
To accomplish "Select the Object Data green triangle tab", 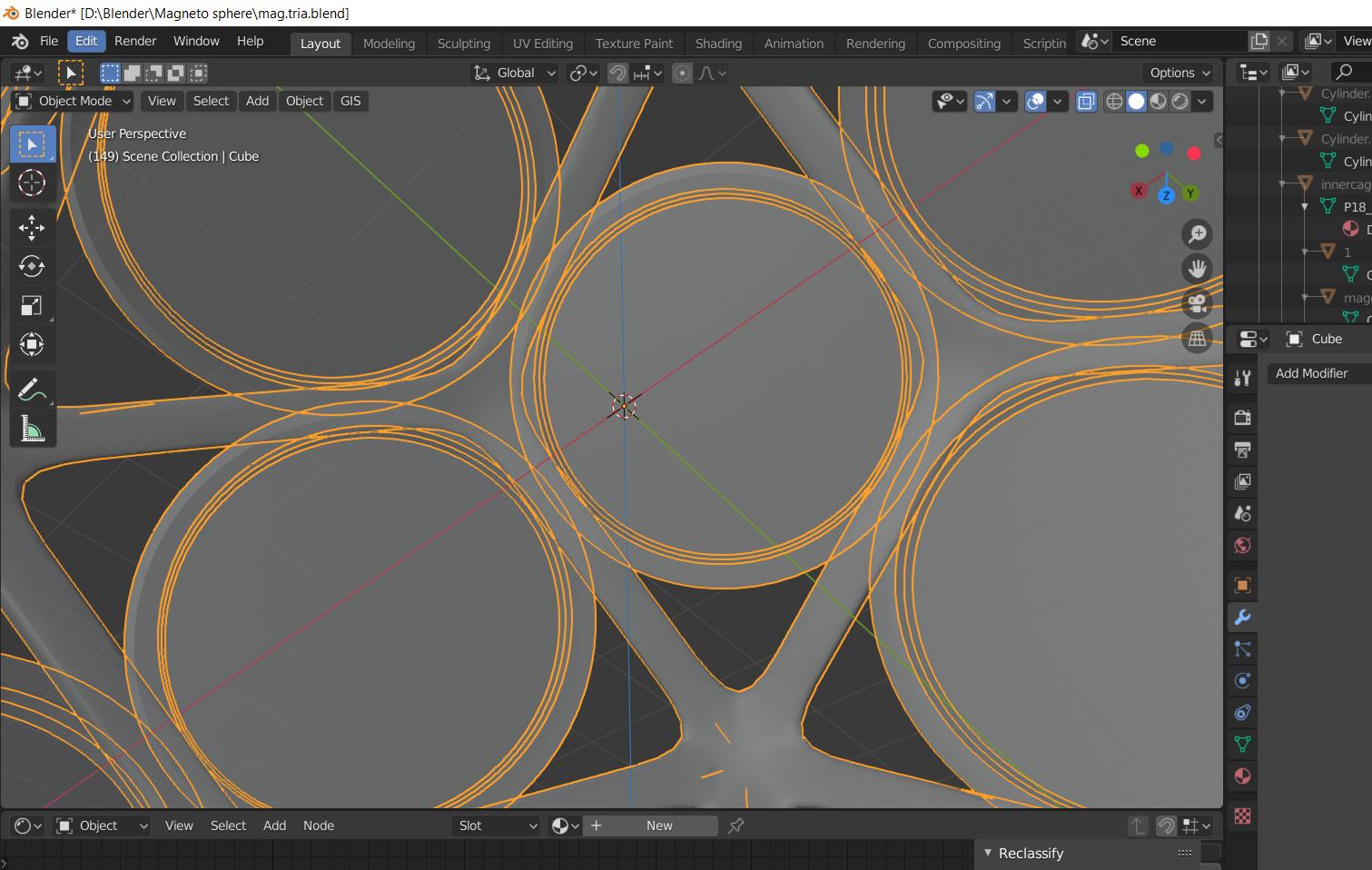I will click(1242, 744).
